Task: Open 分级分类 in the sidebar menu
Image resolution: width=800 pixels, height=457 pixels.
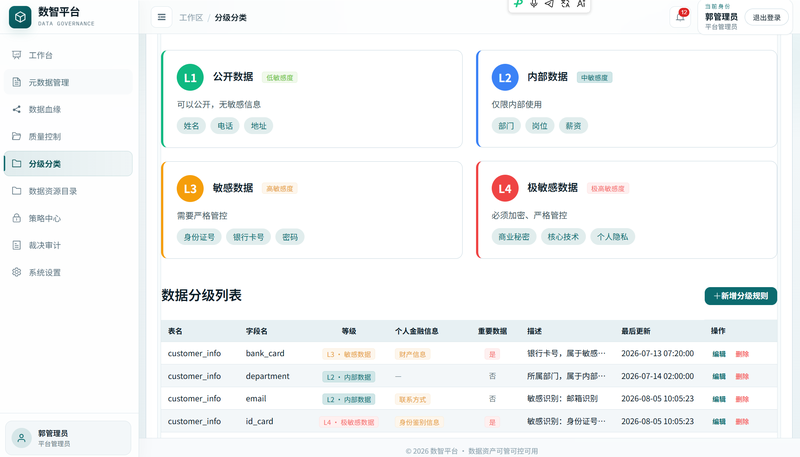Action: (68, 164)
